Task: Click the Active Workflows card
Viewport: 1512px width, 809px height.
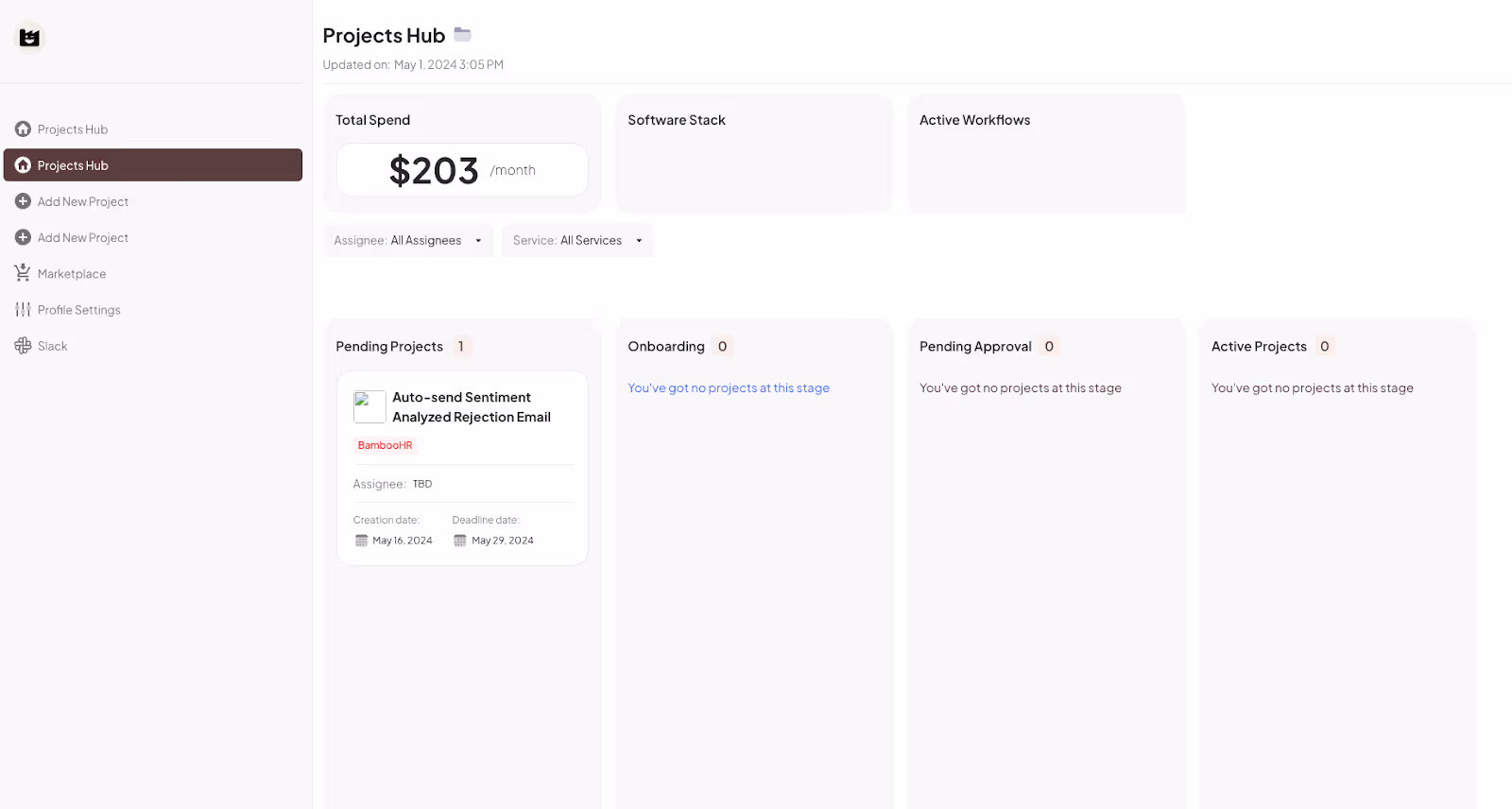Action: 1046,153
